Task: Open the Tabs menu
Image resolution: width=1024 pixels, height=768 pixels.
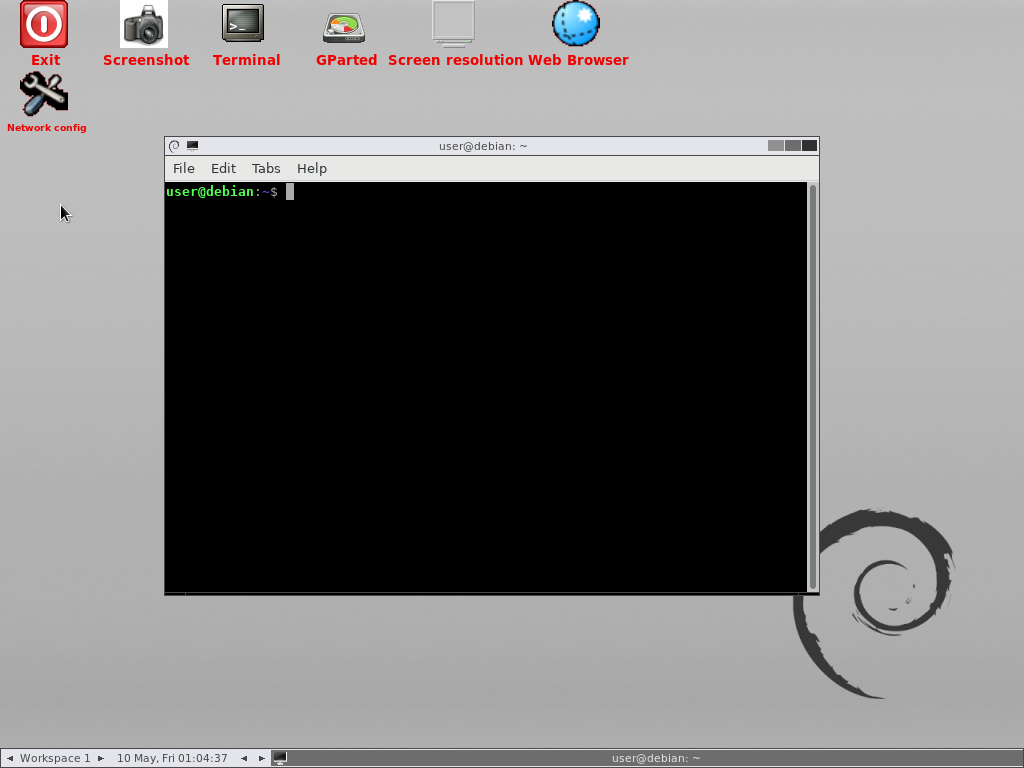Action: pos(266,168)
